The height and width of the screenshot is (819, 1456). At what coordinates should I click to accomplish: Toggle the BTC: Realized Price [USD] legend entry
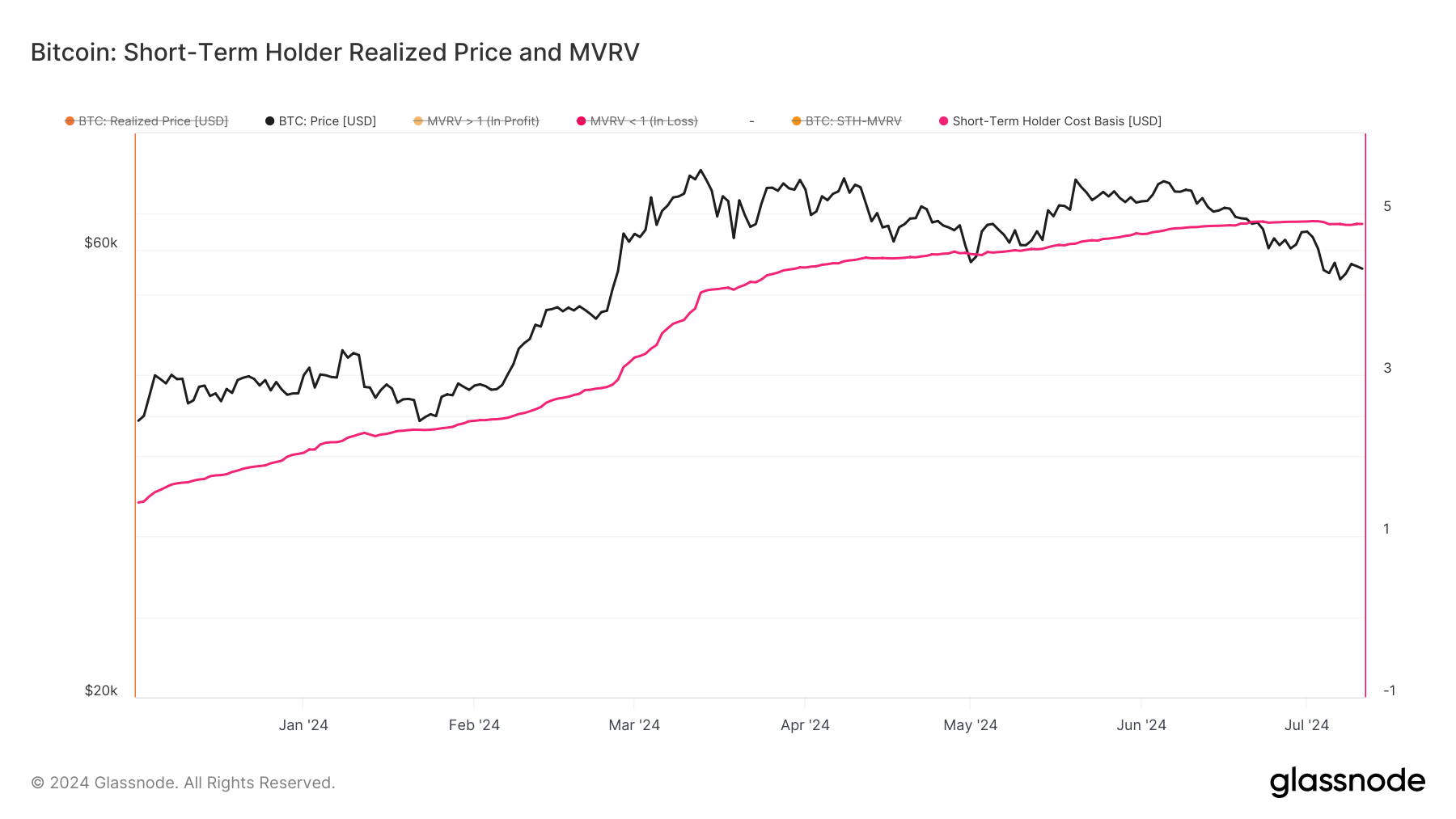(146, 121)
